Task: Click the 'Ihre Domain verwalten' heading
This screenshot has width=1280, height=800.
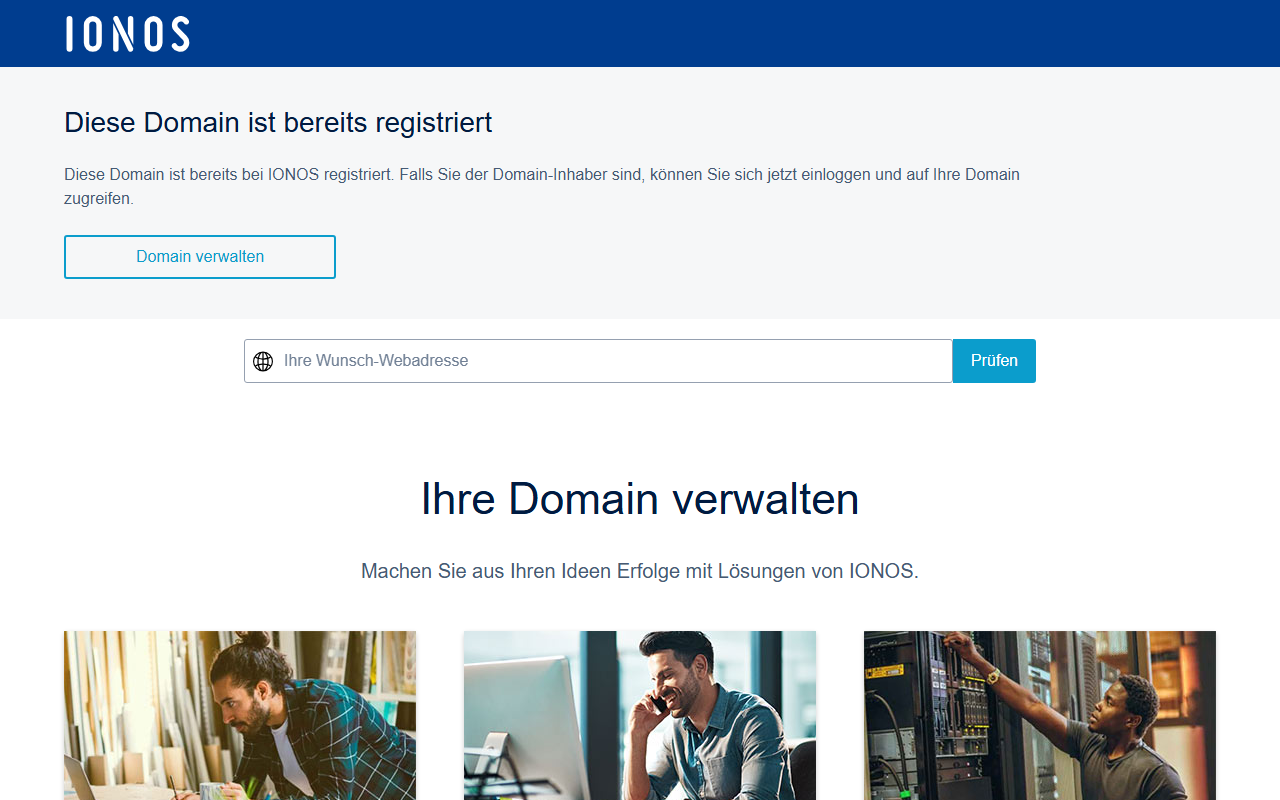Action: [640, 499]
